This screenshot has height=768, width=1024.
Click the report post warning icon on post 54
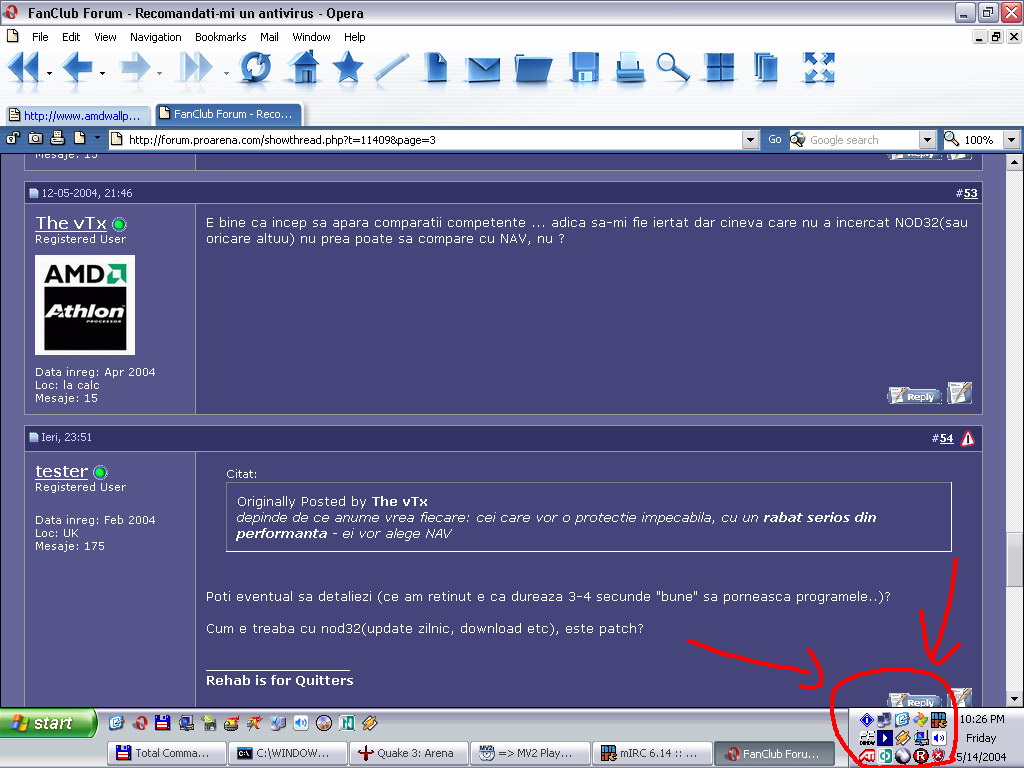967,438
